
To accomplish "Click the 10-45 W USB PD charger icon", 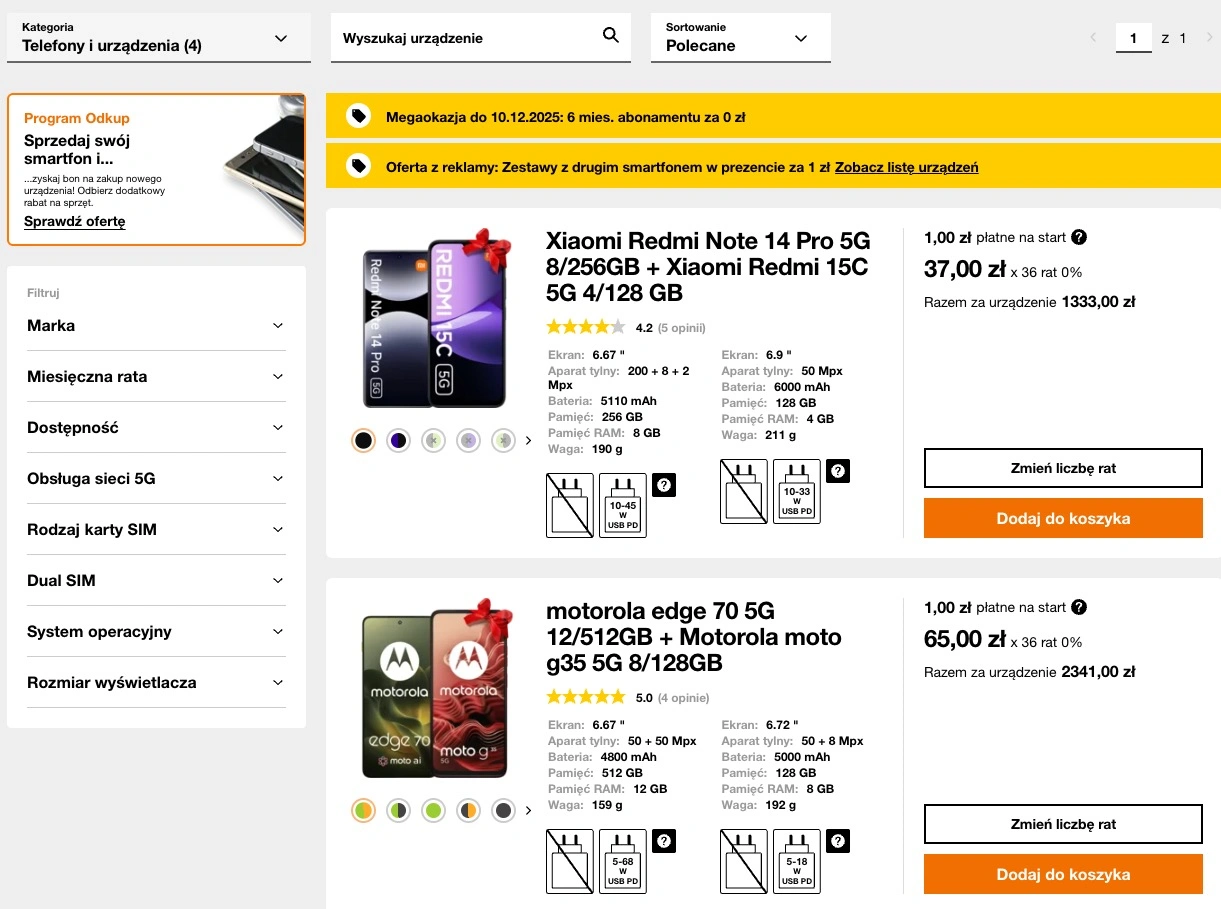I will tap(622, 506).
